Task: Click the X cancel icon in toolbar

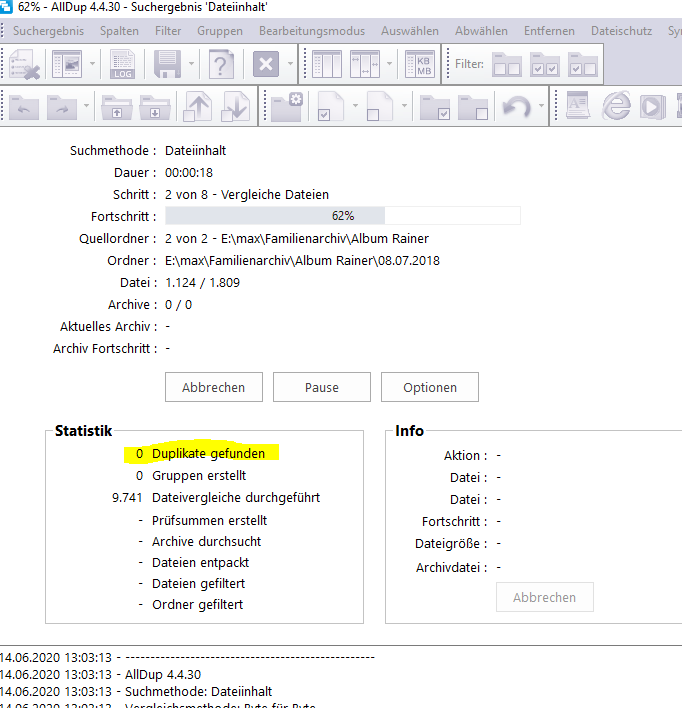Action: (x=265, y=66)
